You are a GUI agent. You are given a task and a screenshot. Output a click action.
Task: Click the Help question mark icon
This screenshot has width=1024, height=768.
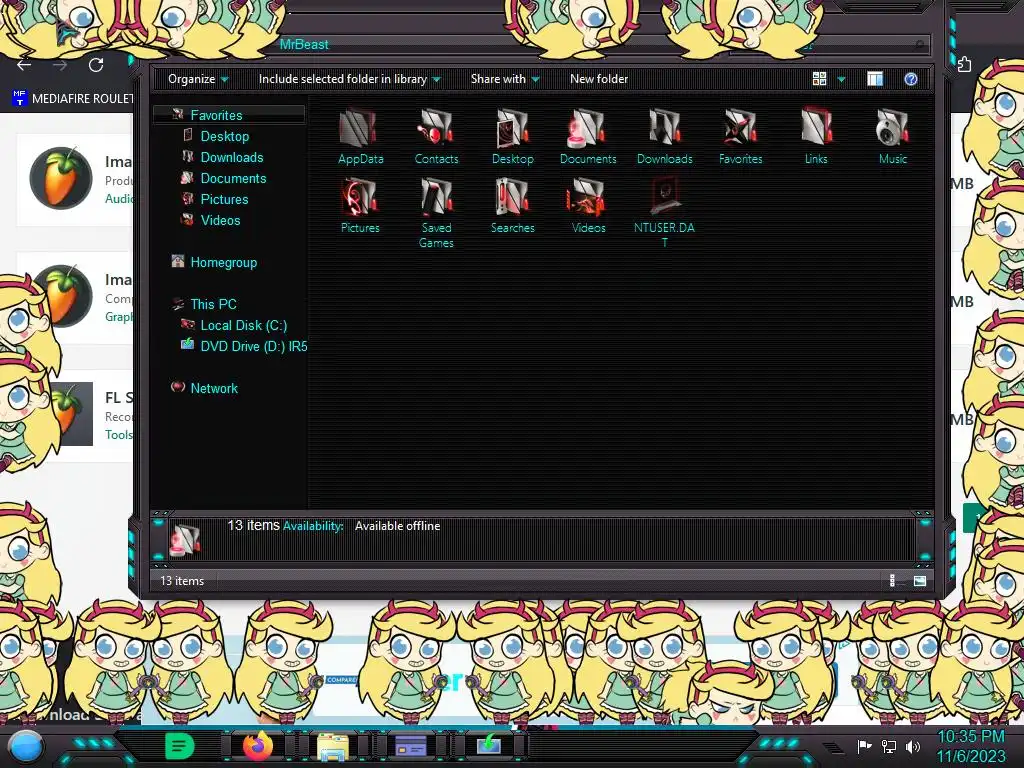tap(910, 79)
